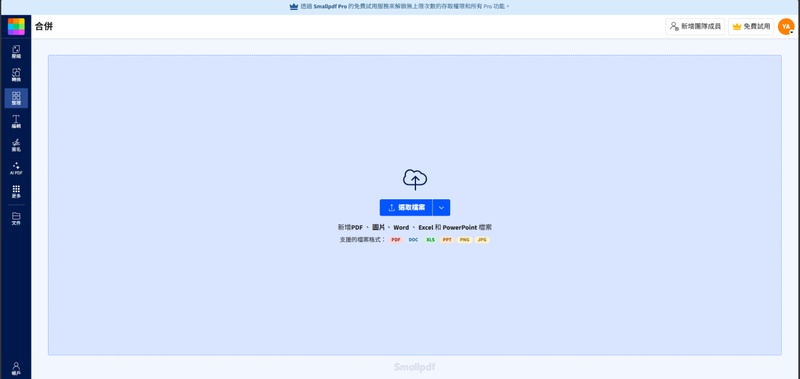800x379 pixels.
Task: Click the Smallpdf Pro banner text
Action: pos(405,7)
